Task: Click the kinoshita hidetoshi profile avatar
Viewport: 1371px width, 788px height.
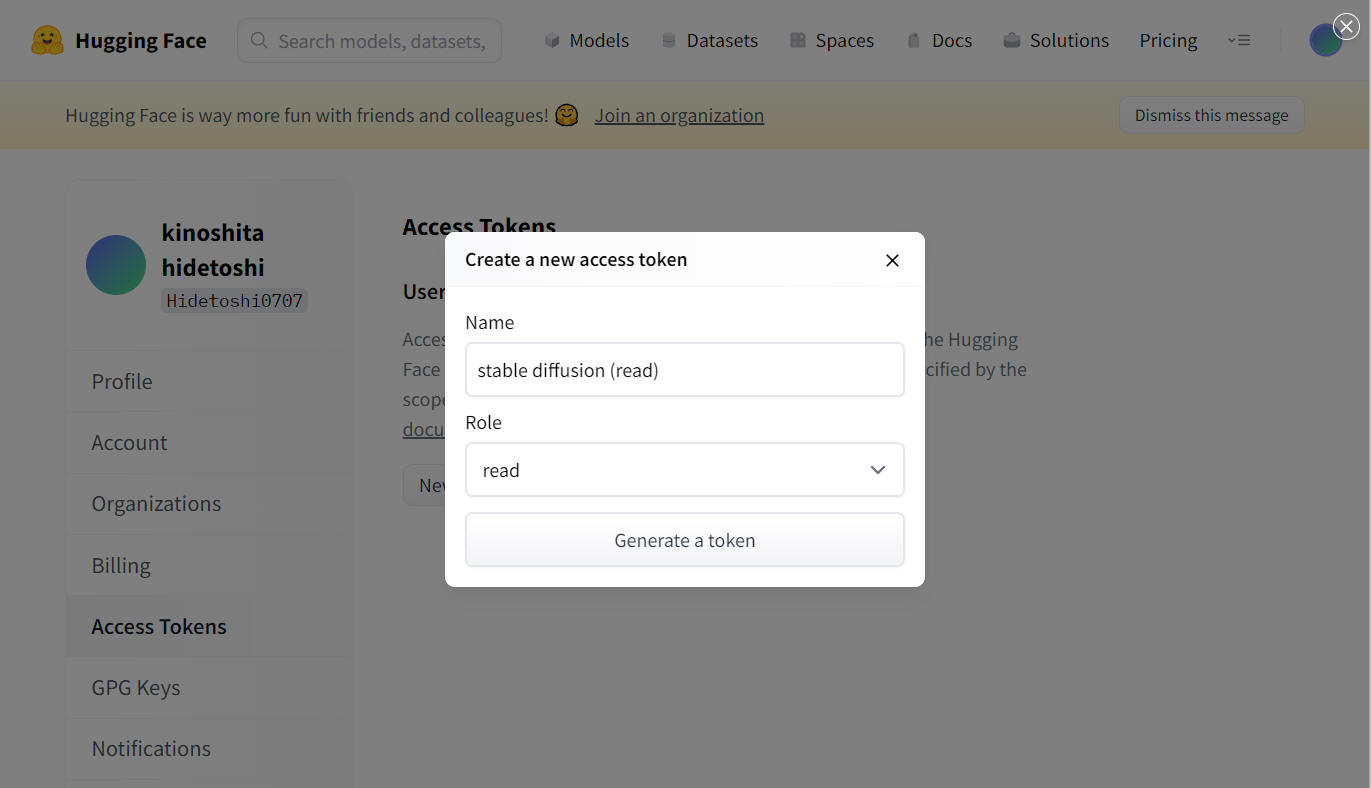Action: pyautogui.click(x=116, y=265)
